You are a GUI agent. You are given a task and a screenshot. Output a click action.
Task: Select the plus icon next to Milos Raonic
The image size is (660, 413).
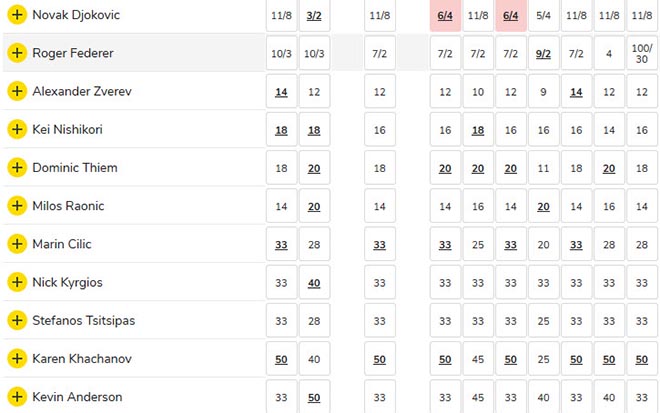pyautogui.click(x=16, y=205)
